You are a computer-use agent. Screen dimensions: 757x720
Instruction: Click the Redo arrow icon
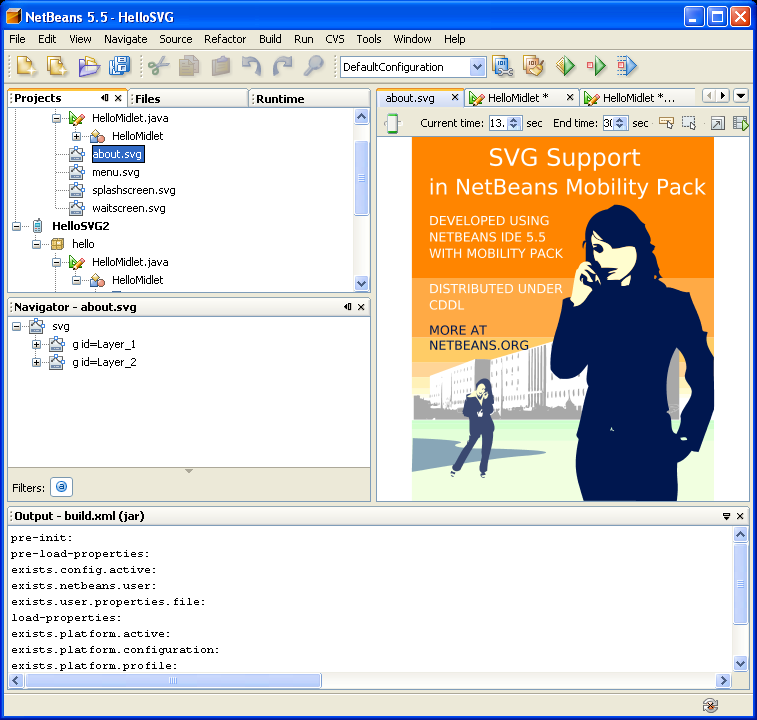pos(282,66)
